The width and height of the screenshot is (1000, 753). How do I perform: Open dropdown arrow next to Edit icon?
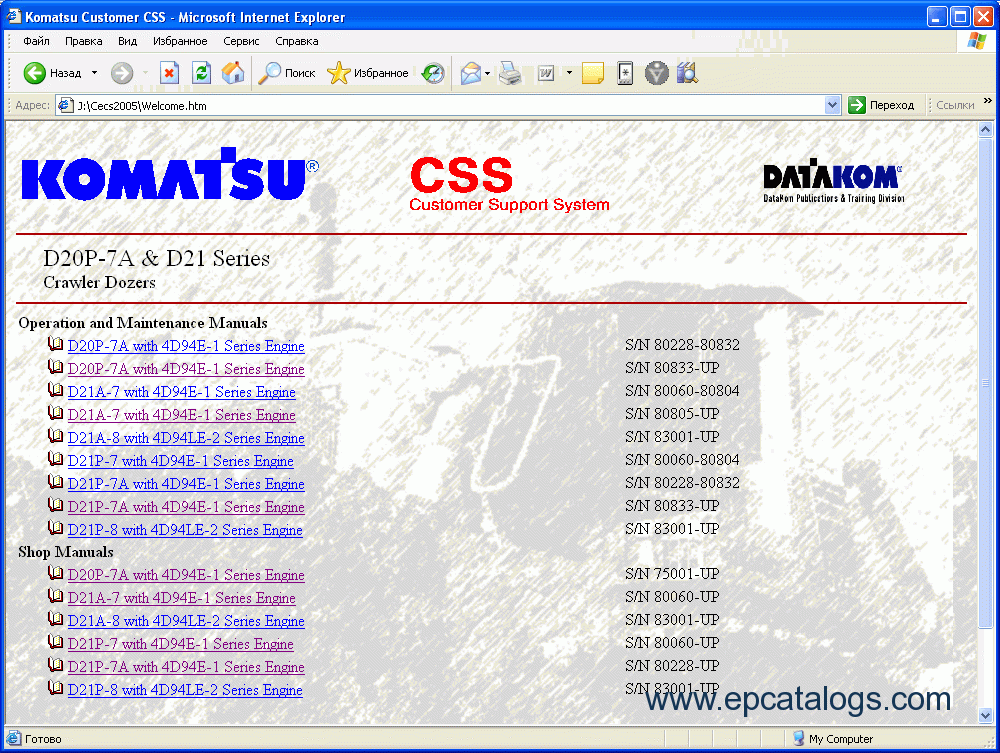coord(569,73)
